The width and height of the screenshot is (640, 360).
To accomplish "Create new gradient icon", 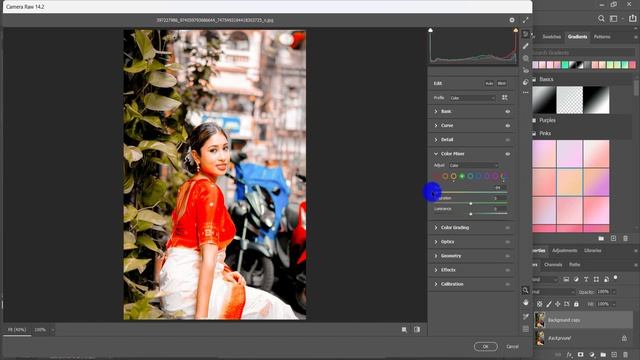I will pyautogui.click(x=613, y=238).
